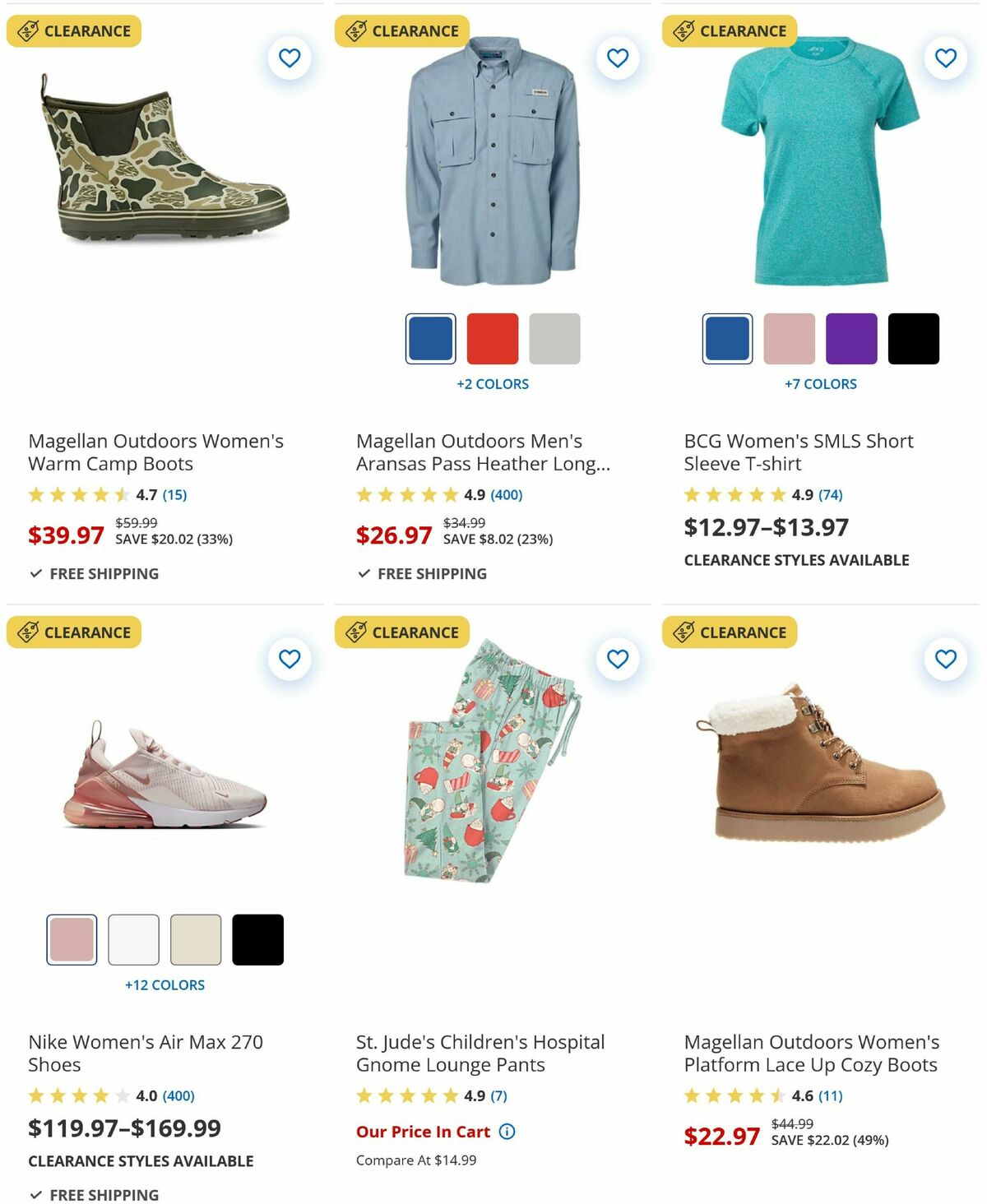Expand the +7 COLORS options on the BCG t-shirt

tap(820, 383)
